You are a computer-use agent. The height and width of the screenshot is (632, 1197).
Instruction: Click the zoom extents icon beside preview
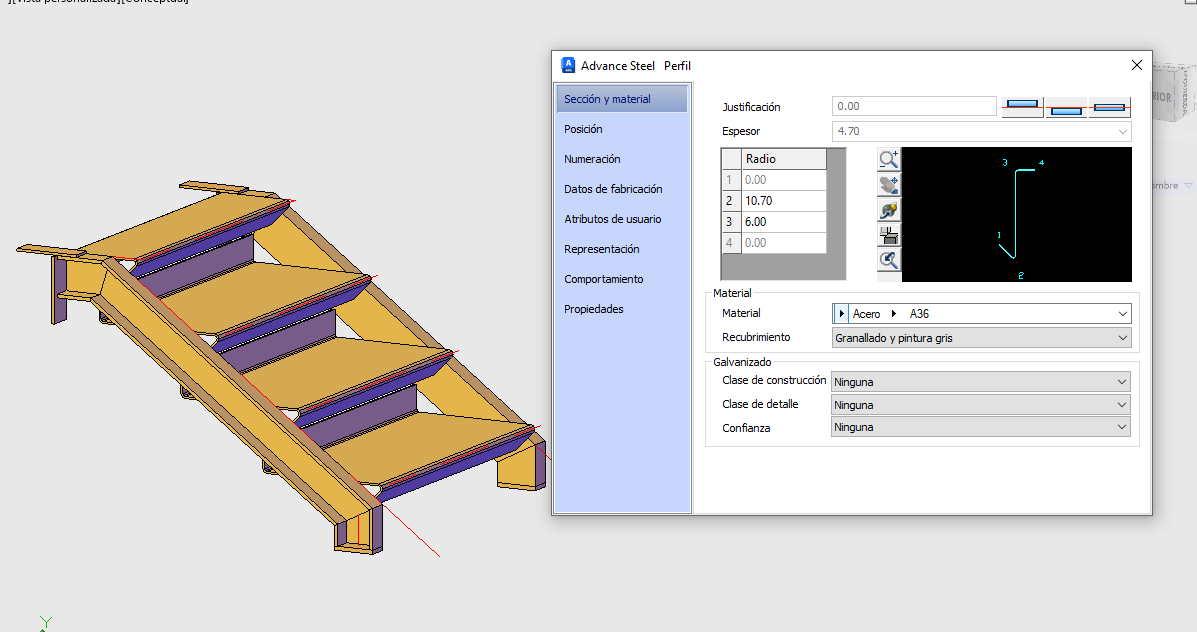(x=889, y=260)
